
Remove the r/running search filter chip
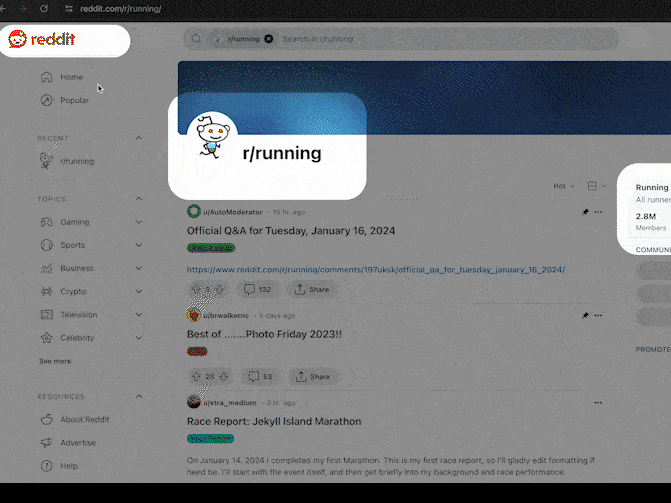[269, 39]
